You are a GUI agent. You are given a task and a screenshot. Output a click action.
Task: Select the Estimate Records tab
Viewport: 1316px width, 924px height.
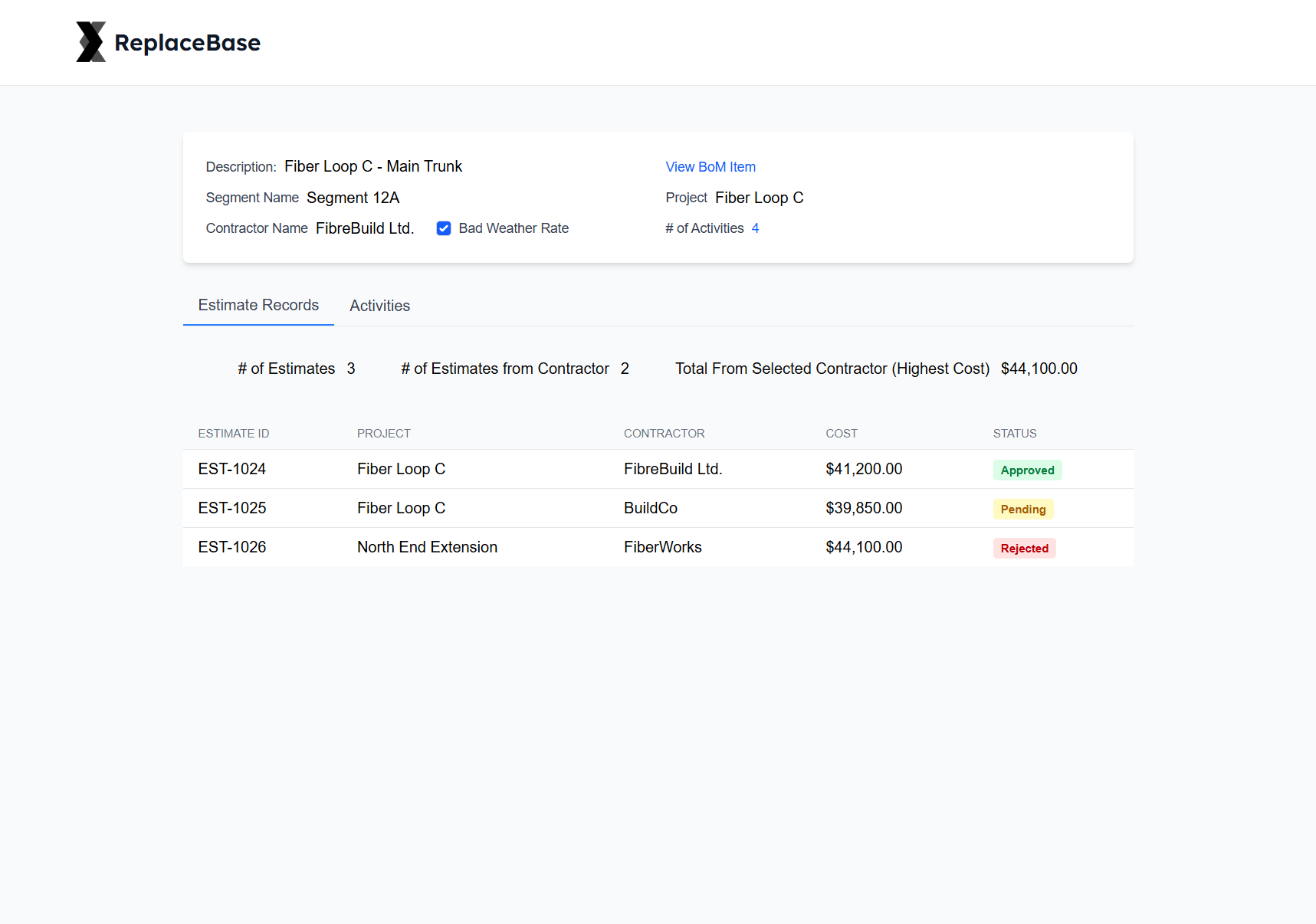258,305
